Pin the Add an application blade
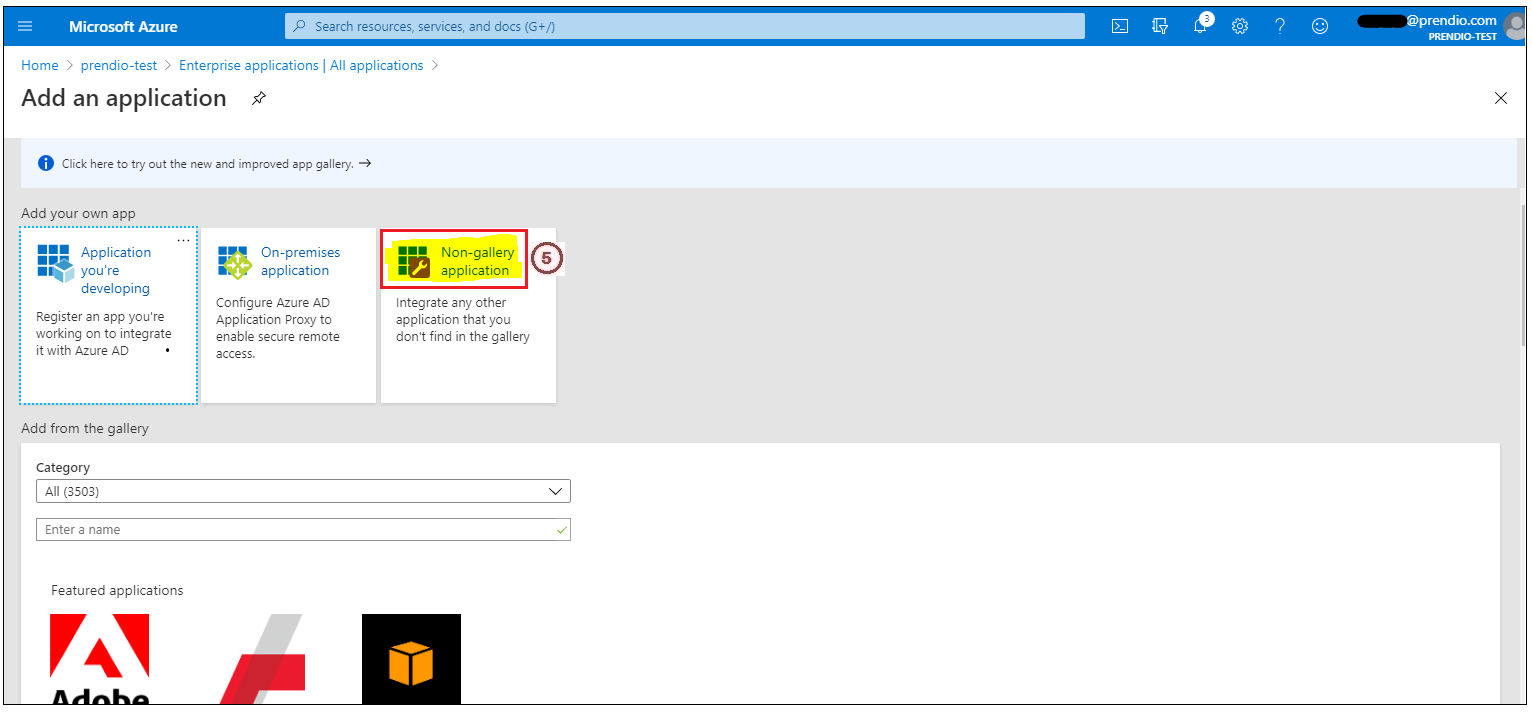This screenshot has height=712, width=1532. point(259,98)
